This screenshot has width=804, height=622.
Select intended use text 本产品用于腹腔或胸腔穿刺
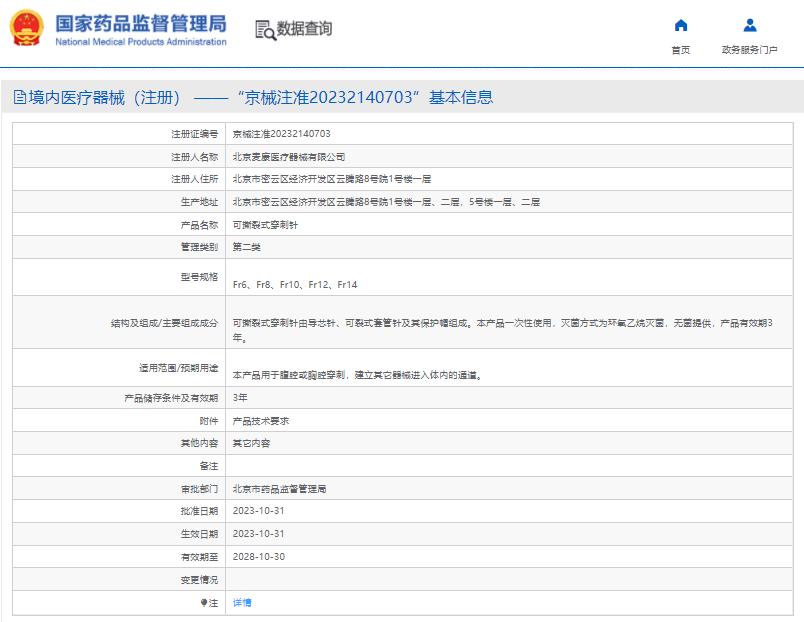tap(357, 375)
